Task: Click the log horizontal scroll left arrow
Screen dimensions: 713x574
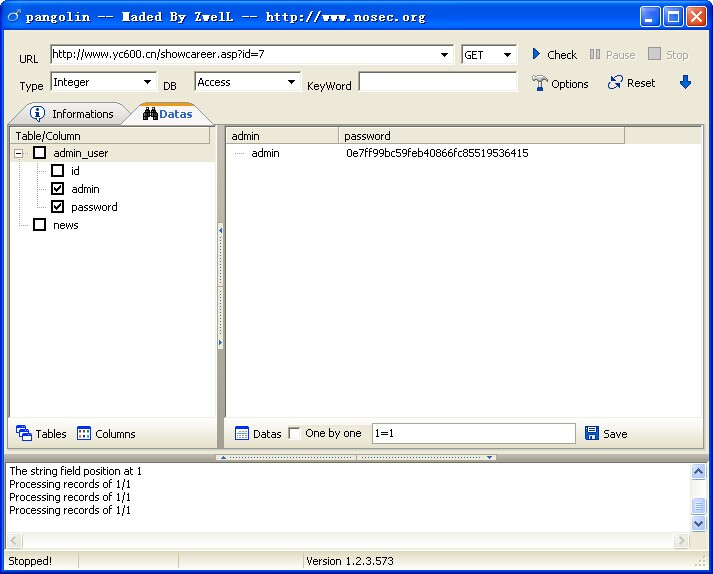Action: [14, 540]
